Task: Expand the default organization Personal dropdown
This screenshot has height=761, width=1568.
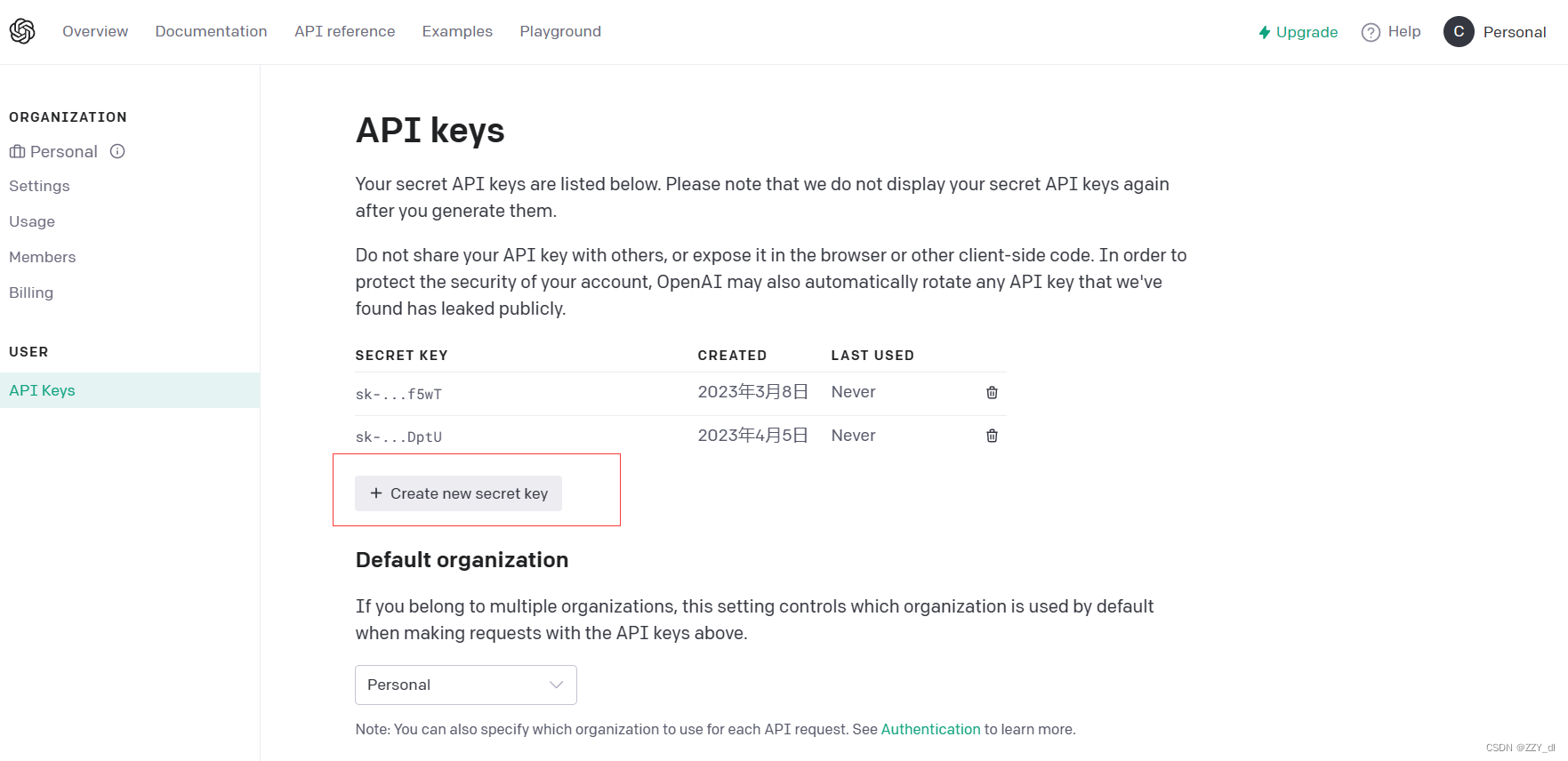Action: 466,685
